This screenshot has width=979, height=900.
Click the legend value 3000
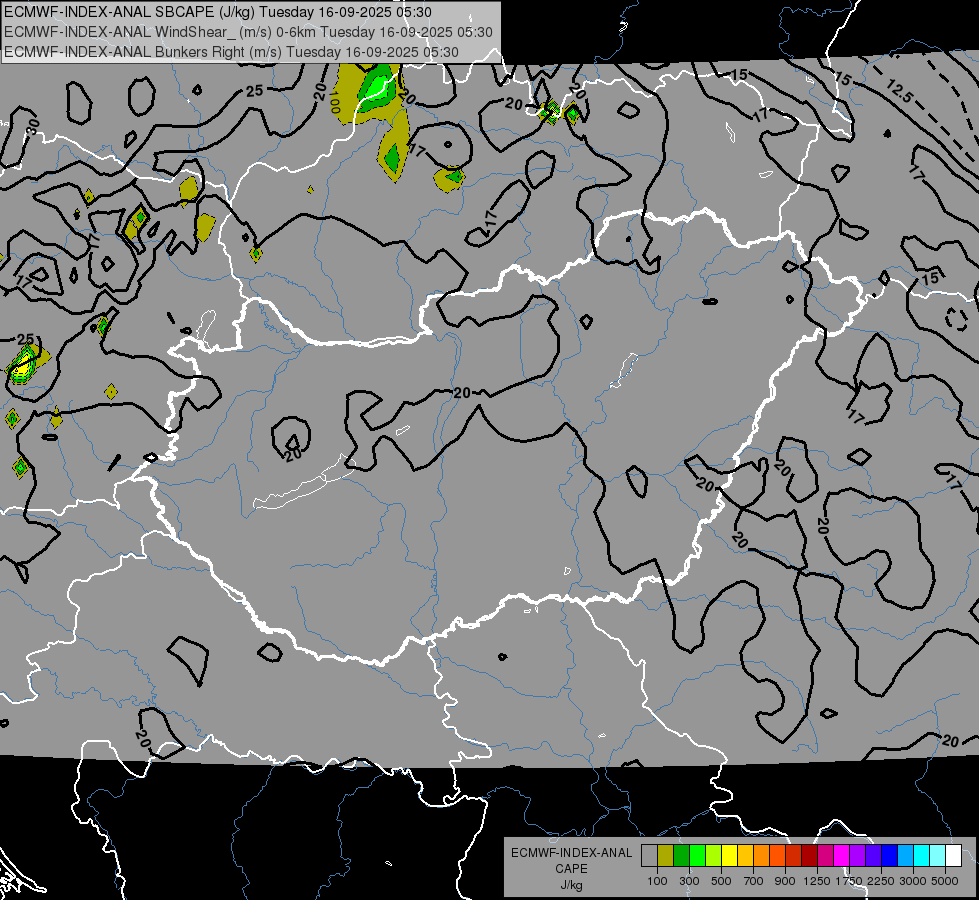pyautogui.click(x=913, y=881)
